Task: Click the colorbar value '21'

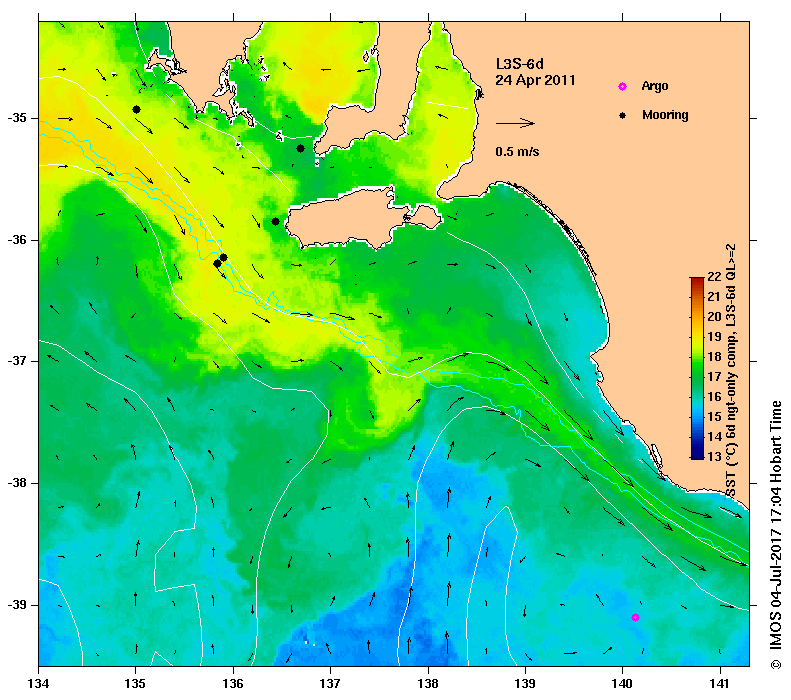Action: (714, 297)
